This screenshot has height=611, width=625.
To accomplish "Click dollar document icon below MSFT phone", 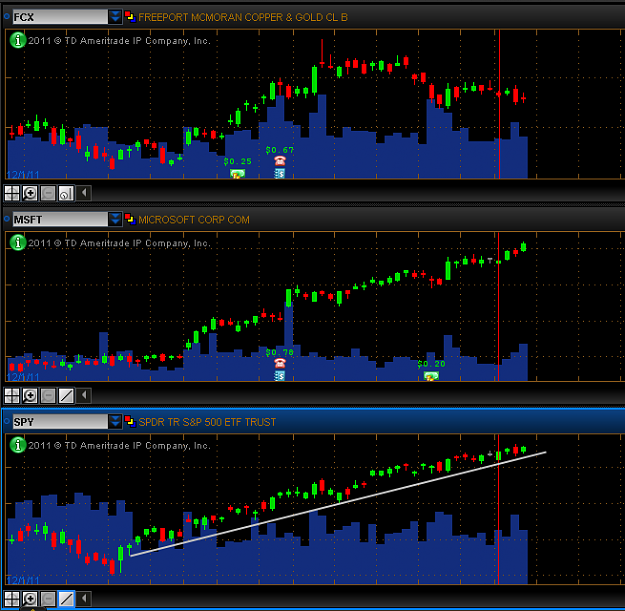I will [x=280, y=376].
